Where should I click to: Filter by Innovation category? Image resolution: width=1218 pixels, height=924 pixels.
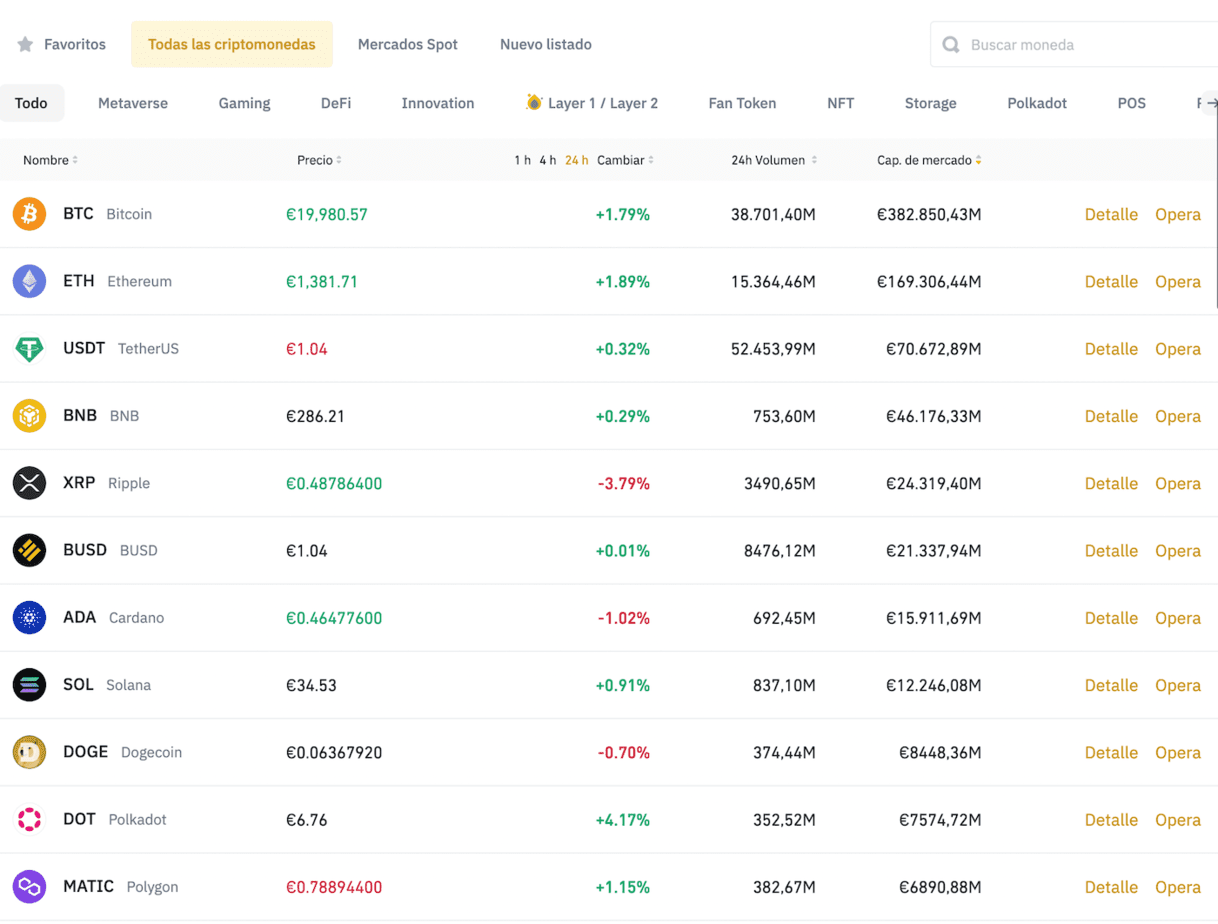click(438, 103)
